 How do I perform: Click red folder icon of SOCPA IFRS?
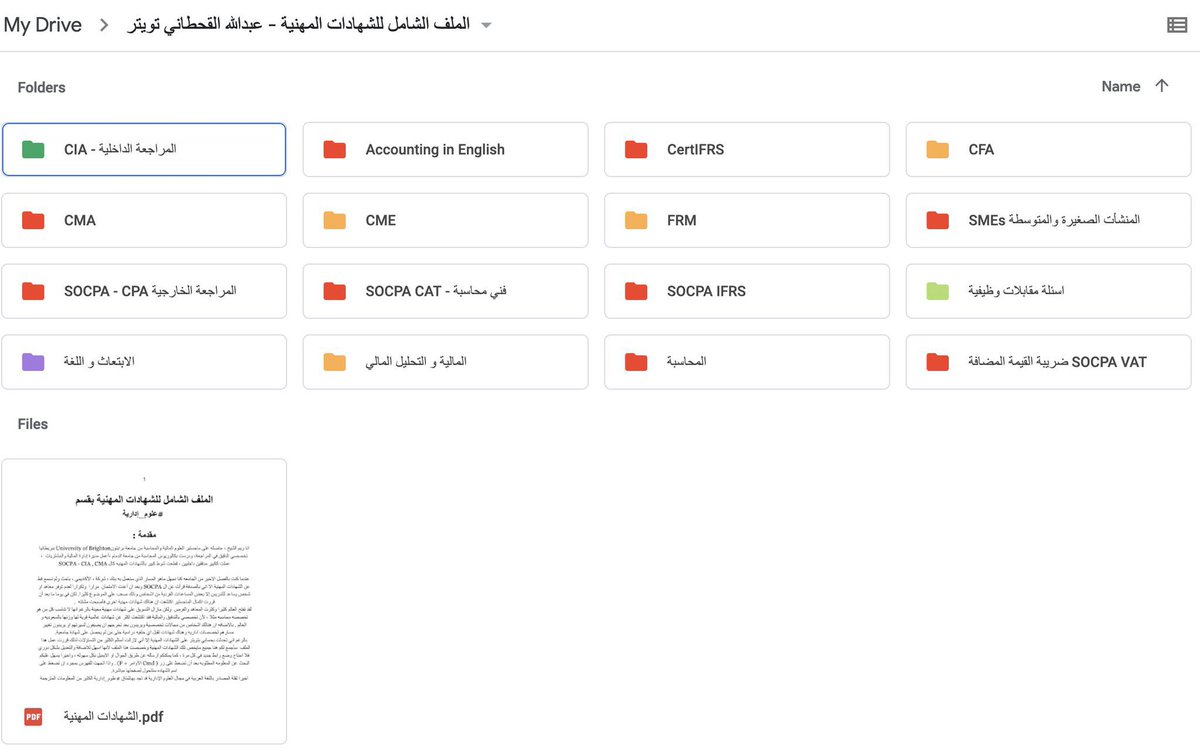636,291
